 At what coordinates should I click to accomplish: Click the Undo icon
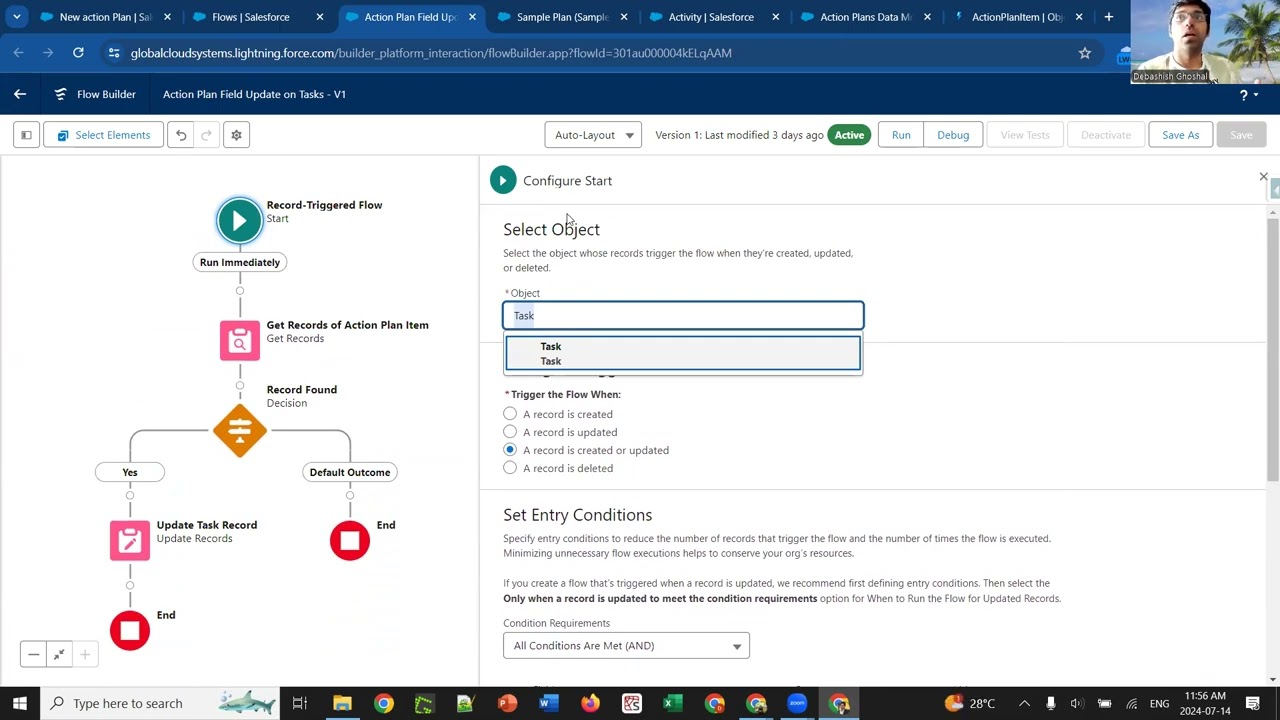click(x=181, y=135)
